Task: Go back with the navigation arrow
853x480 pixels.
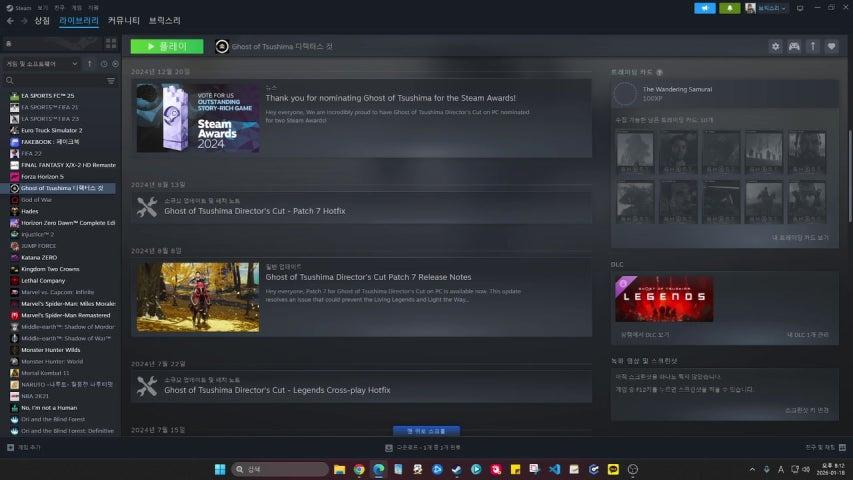Action: 10,21
